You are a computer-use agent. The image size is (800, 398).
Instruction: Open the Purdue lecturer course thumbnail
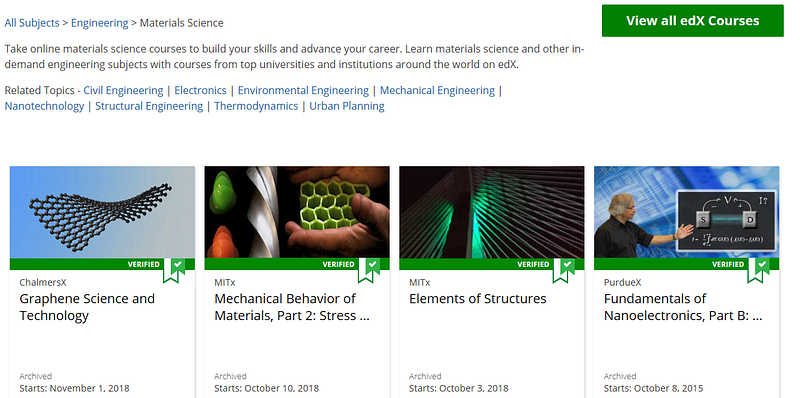687,212
